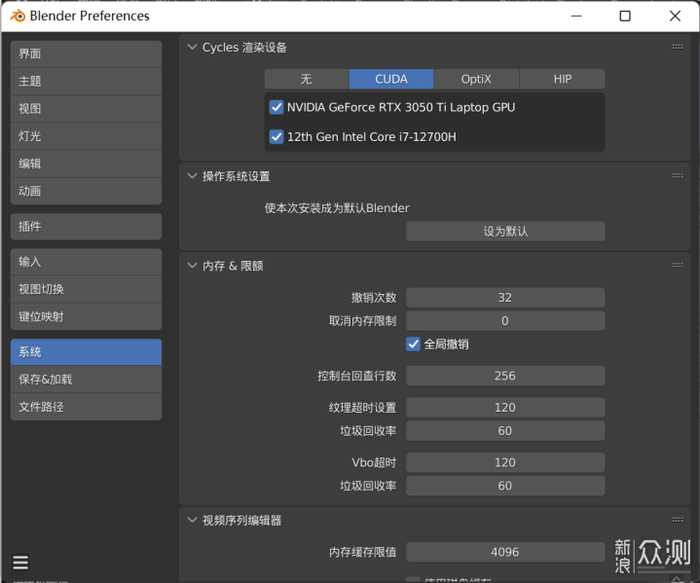
Task: Toggle the 全局撤销 checkbox
Action: click(x=413, y=344)
